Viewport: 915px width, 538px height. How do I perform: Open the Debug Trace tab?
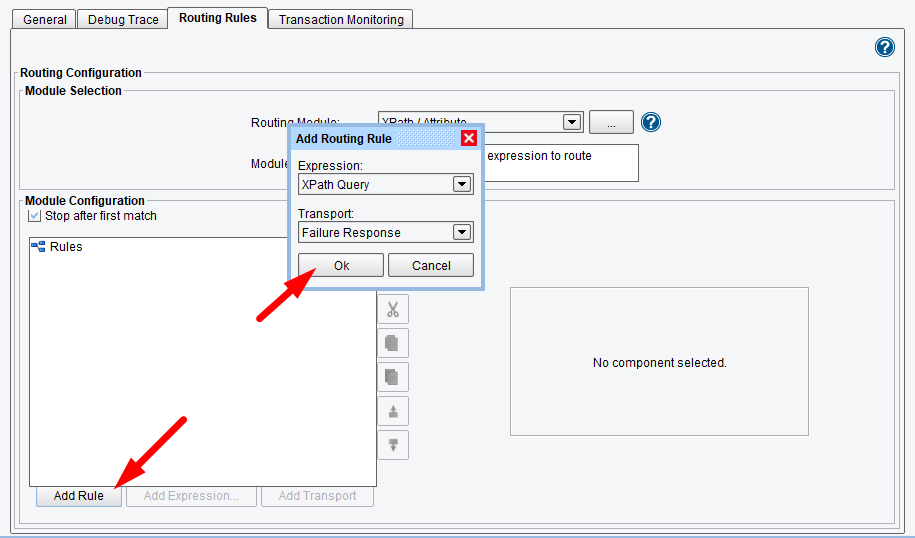tap(123, 19)
